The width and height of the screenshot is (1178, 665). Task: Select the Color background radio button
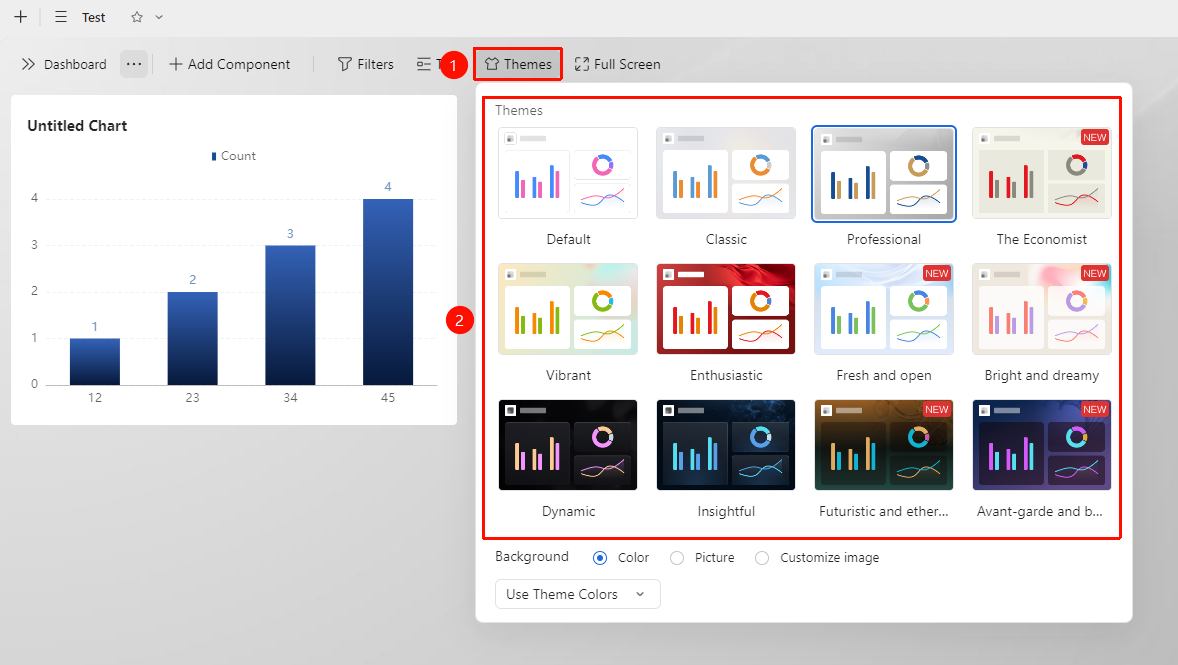point(600,558)
